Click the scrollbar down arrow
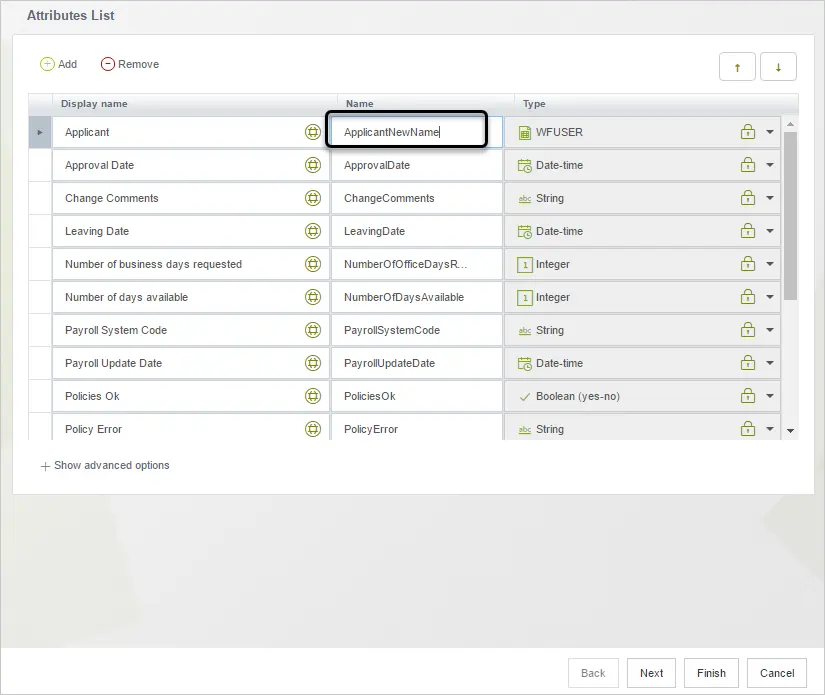Image resolution: width=825 pixels, height=695 pixels. coord(790,431)
